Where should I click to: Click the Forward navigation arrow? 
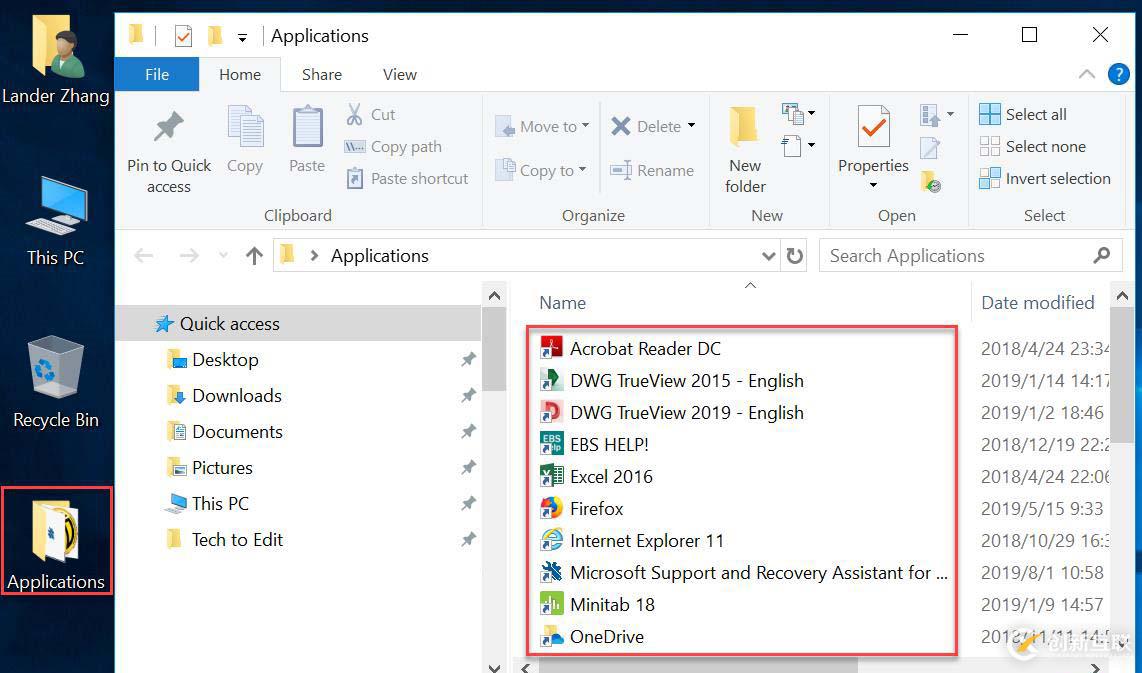point(189,256)
